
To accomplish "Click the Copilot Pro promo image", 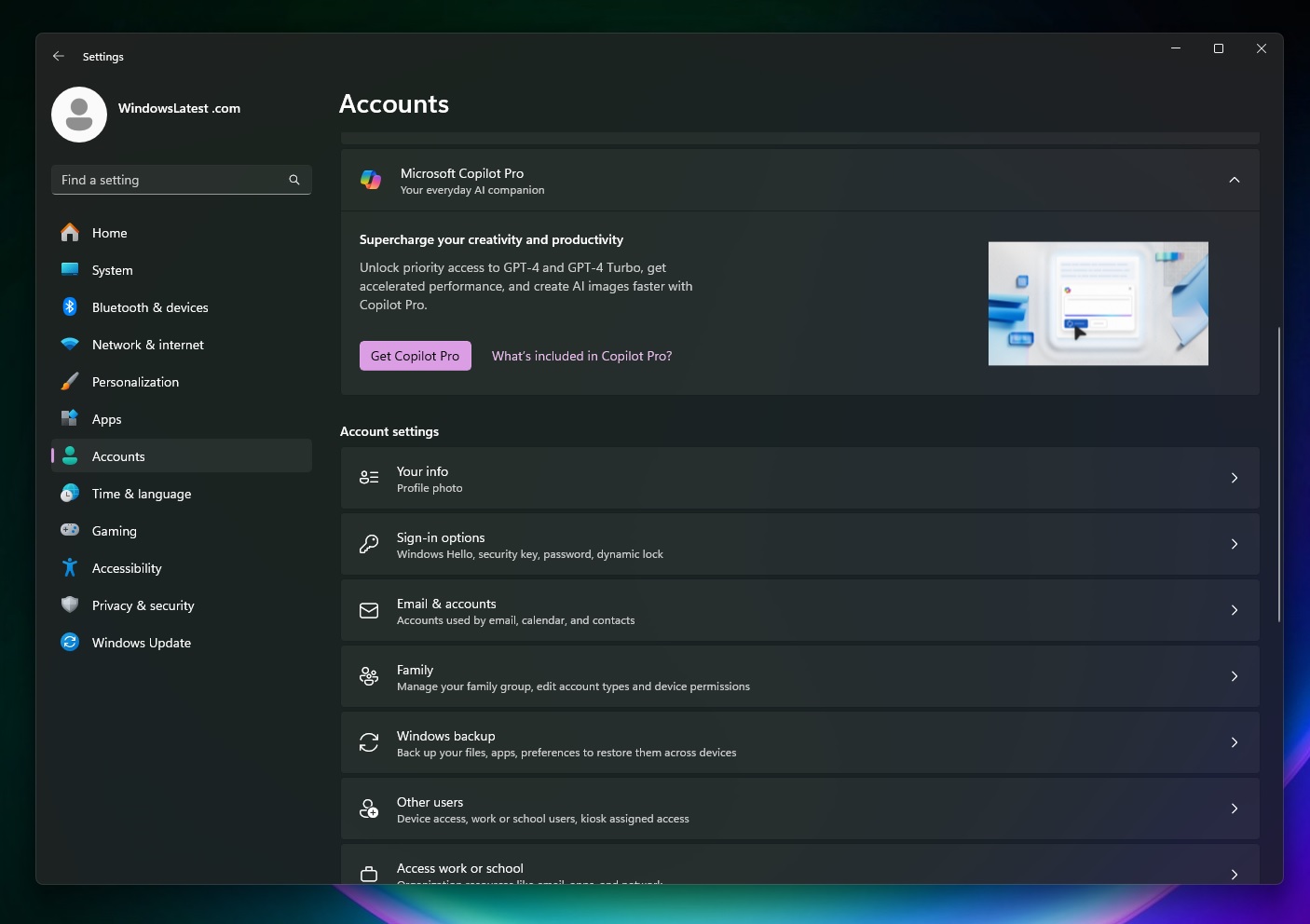I will (1098, 304).
